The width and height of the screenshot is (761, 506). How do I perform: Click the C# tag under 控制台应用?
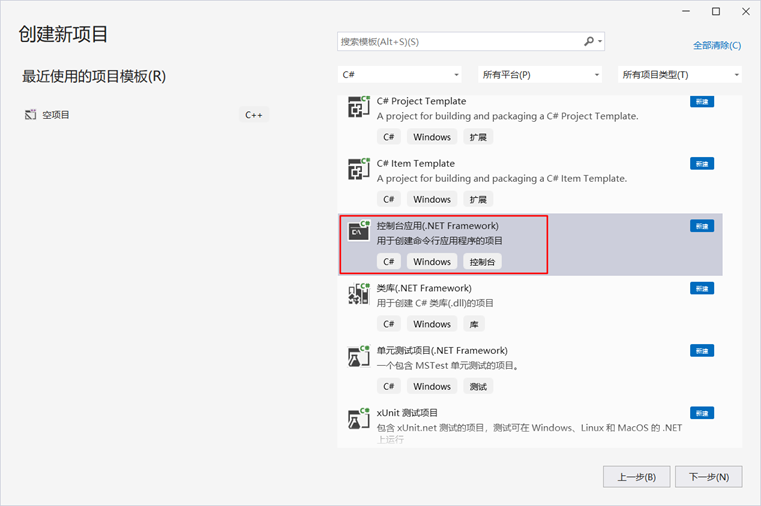click(x=389, y=262)
